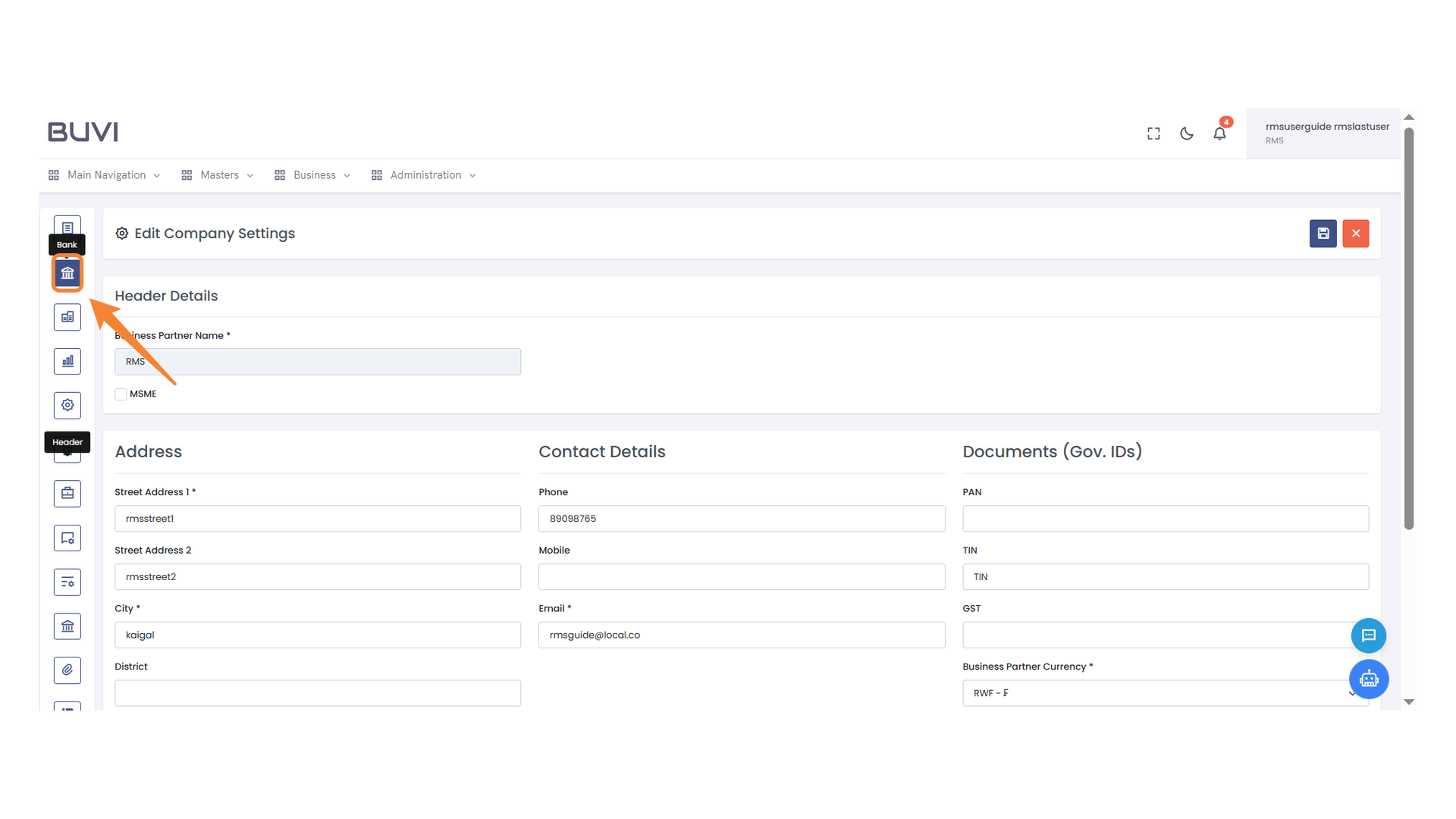1456x819 pixels.
Task: Toggle dark mode moon icon
Action: click(1187, 133)
